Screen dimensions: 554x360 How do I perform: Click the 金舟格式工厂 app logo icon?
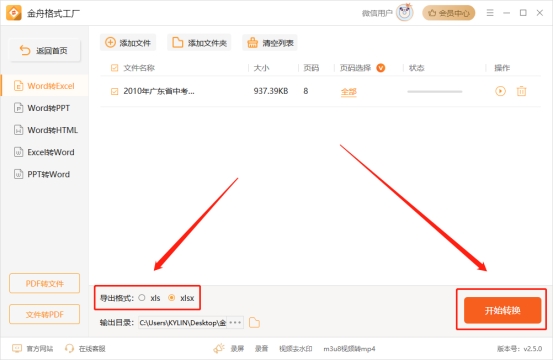14,13
